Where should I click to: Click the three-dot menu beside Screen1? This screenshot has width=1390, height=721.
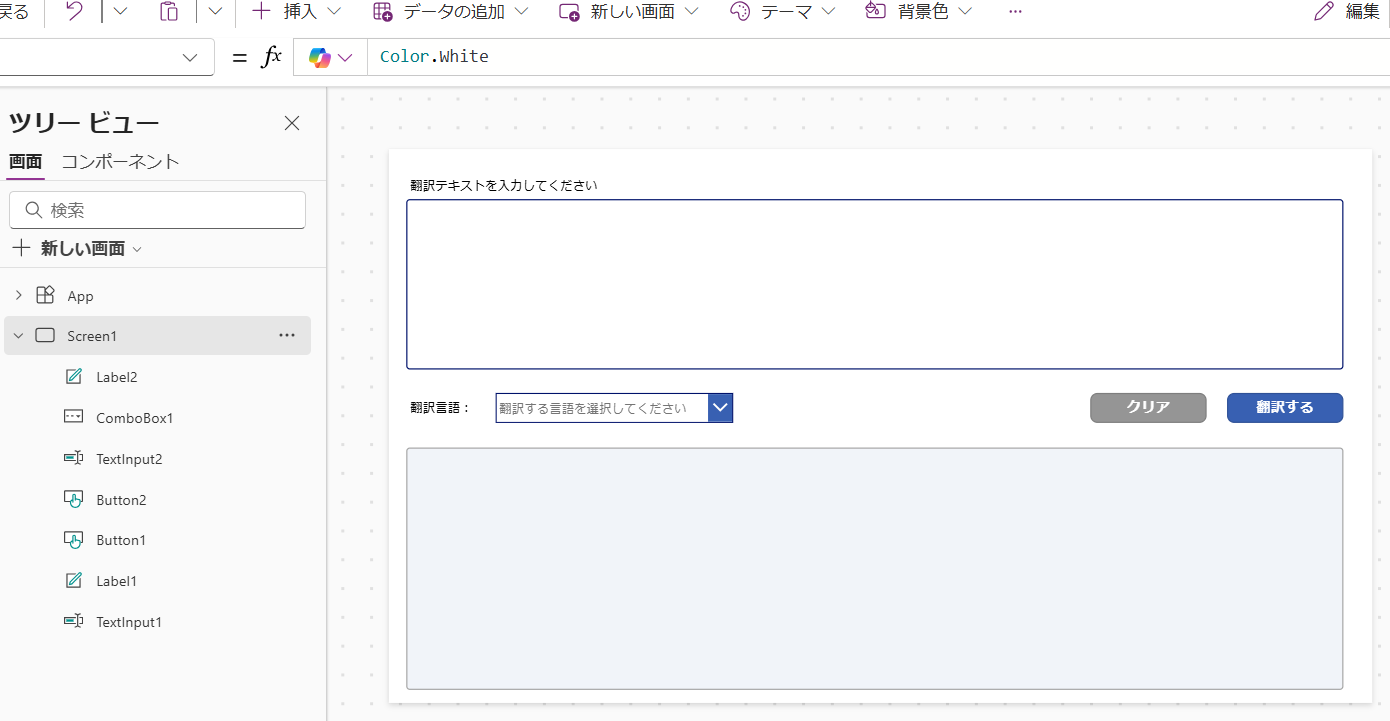click(287, 336)
